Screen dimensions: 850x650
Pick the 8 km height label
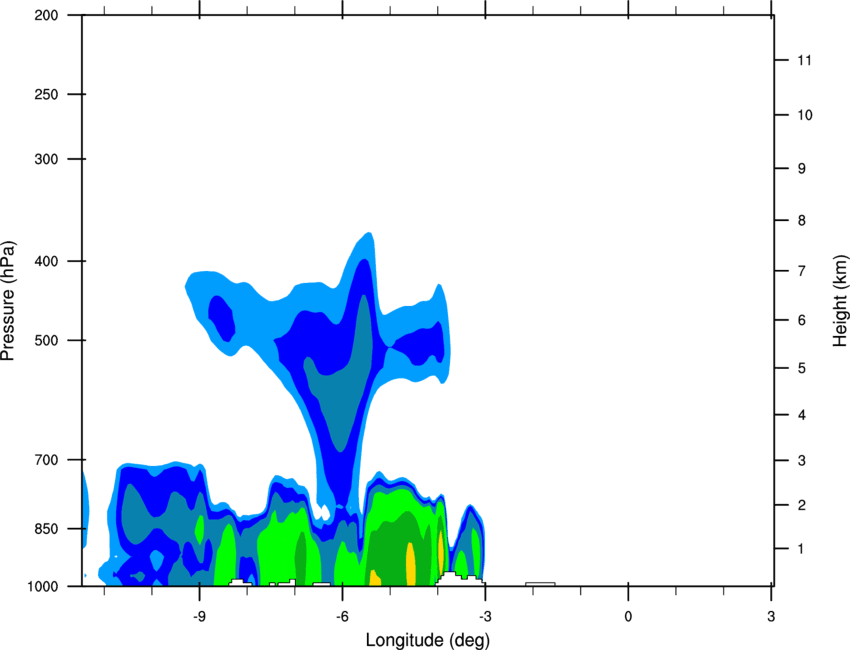[801, 221]
